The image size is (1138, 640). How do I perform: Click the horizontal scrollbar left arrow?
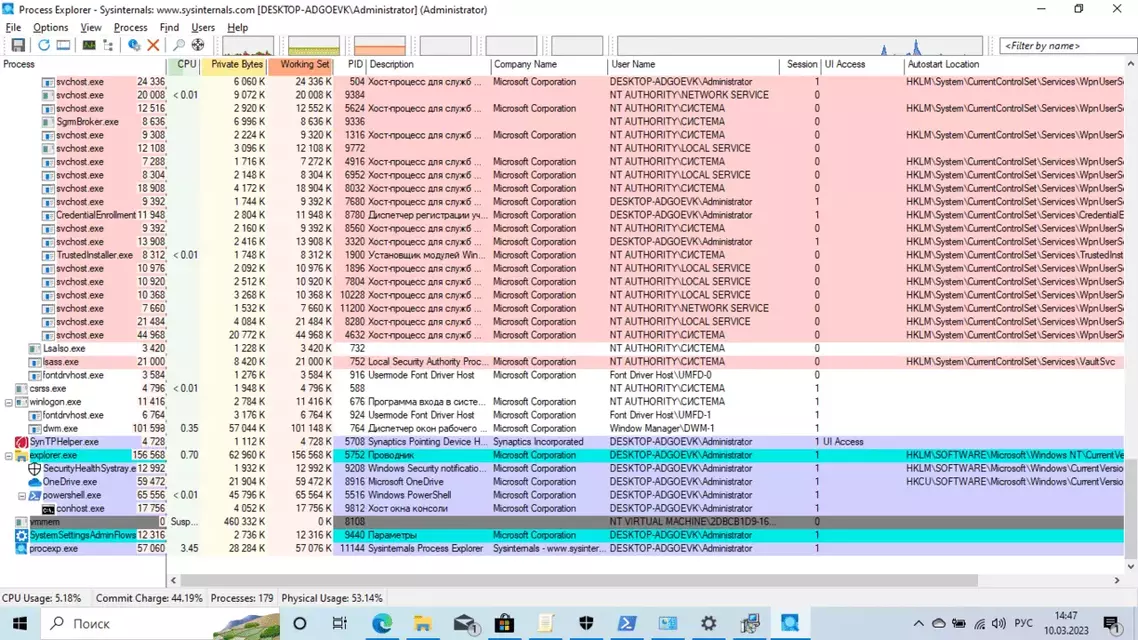[x=173, y=580]
